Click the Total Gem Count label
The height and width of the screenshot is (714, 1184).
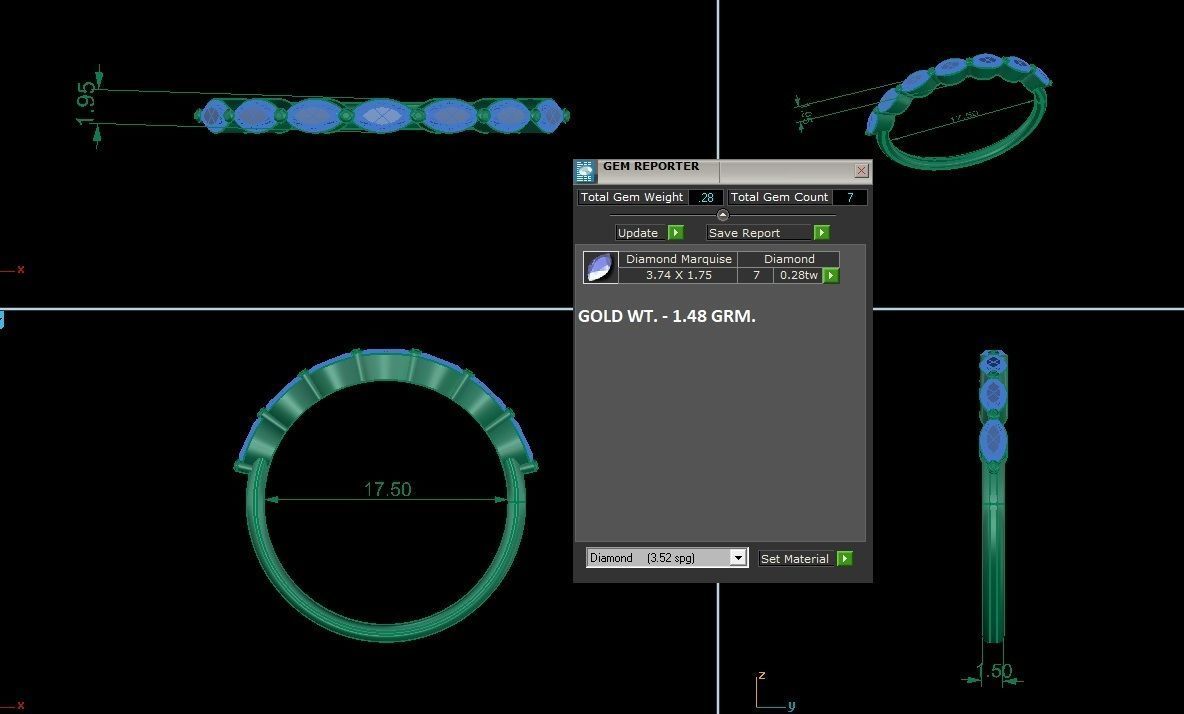click(779, 197)
